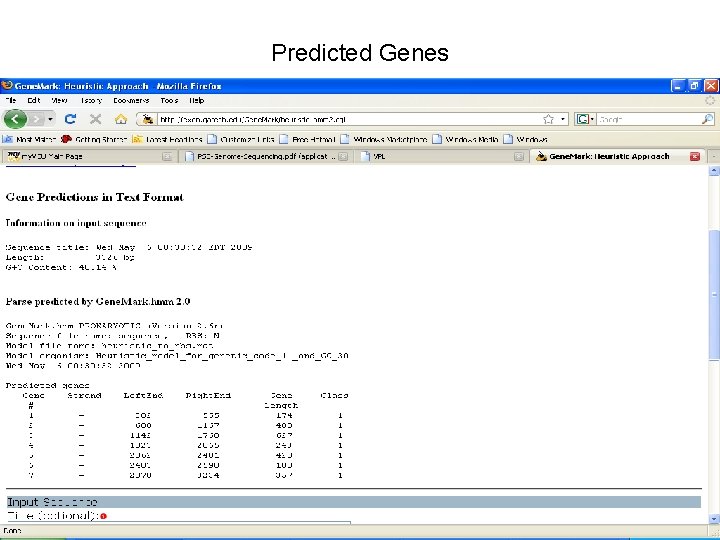The image size is (720, 540).
Task: Click the Getting Started bookmark
Action: pyautogui.click(x=94, y=139)
